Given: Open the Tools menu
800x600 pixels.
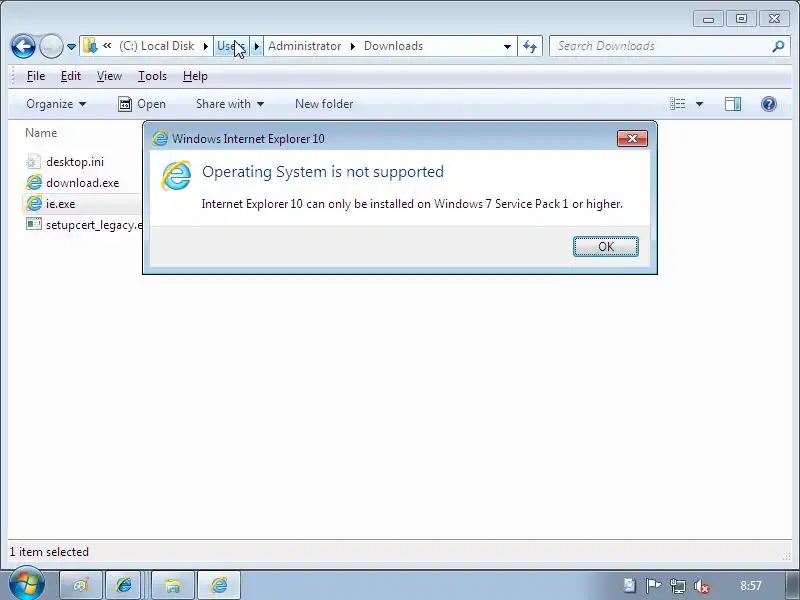Looking at the screenshot, I should click(x=152, y=76).
